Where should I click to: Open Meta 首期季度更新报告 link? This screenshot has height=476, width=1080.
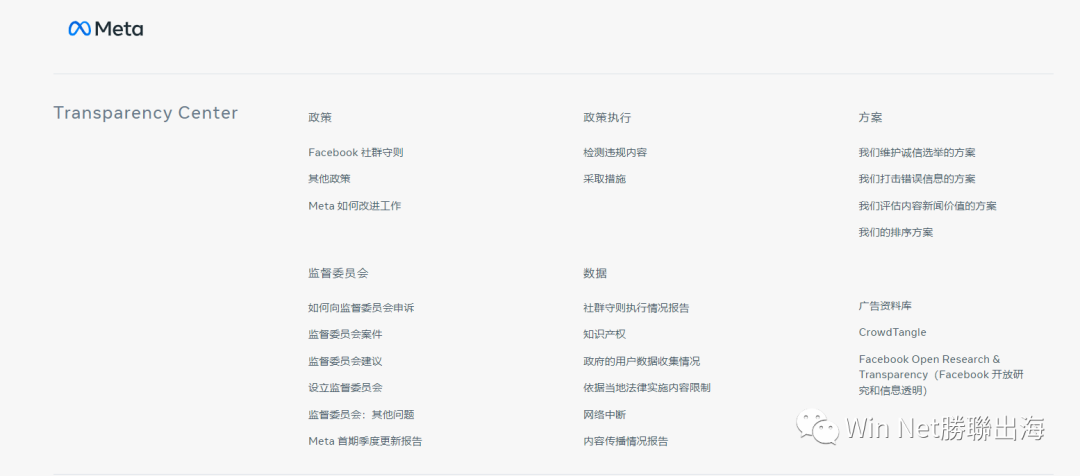365,442
